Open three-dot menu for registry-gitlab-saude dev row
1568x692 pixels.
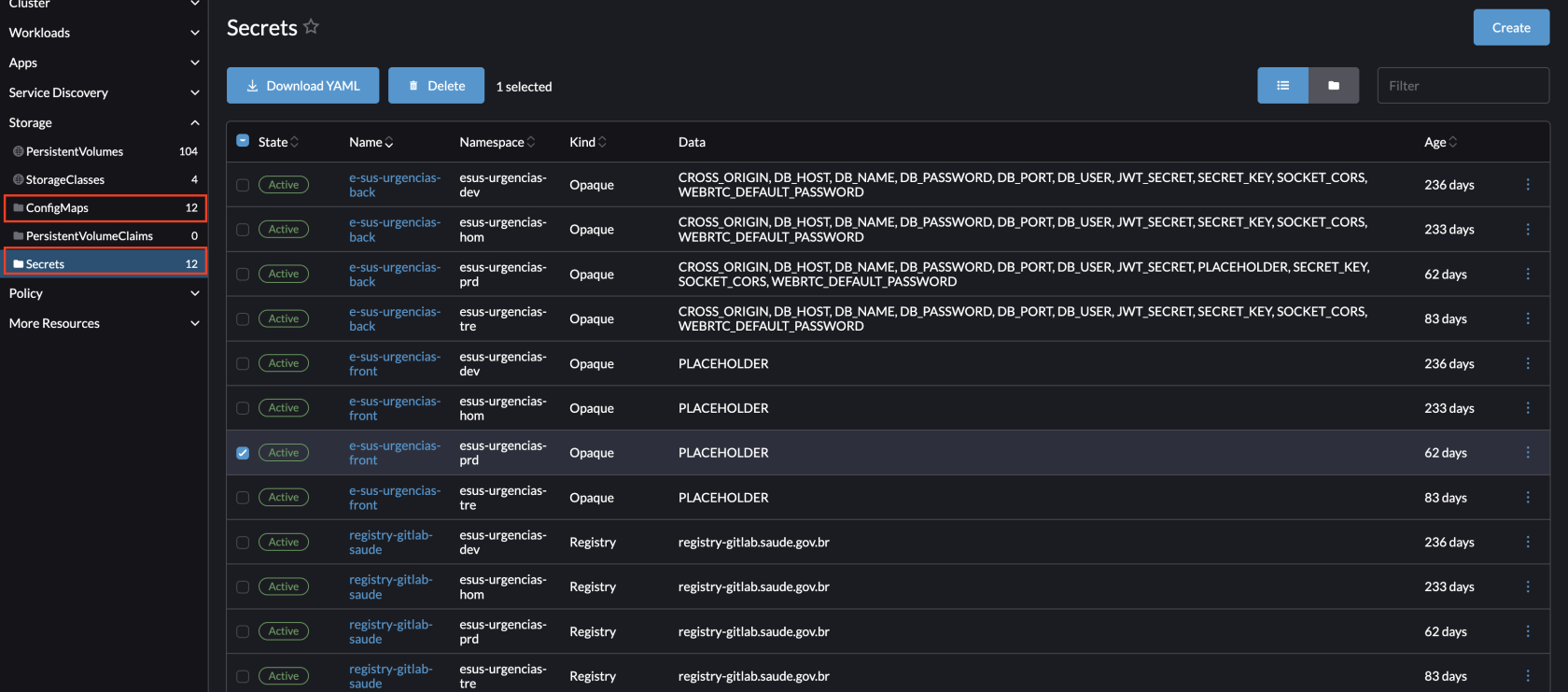coord(1527,543)
